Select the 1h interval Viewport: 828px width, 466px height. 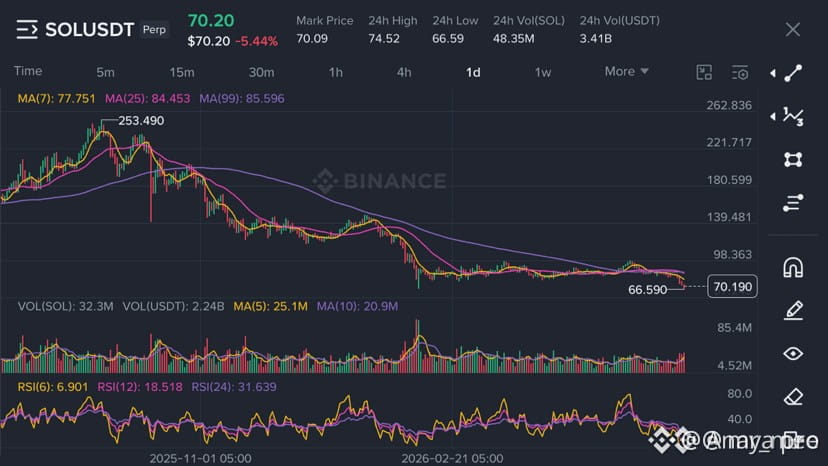tap(335, 72)
